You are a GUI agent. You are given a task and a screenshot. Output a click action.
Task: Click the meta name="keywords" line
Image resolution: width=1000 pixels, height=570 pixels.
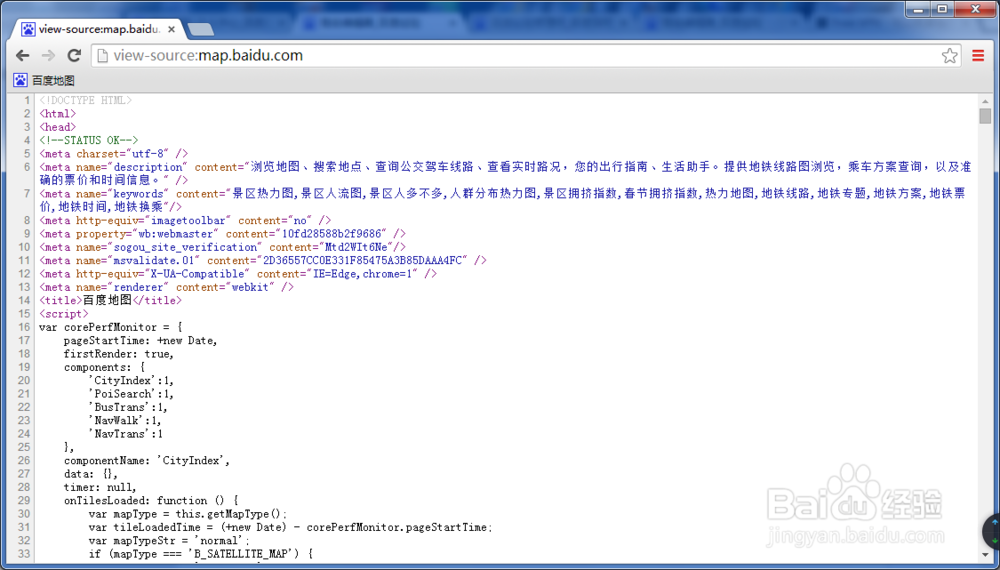coord(503,200)
